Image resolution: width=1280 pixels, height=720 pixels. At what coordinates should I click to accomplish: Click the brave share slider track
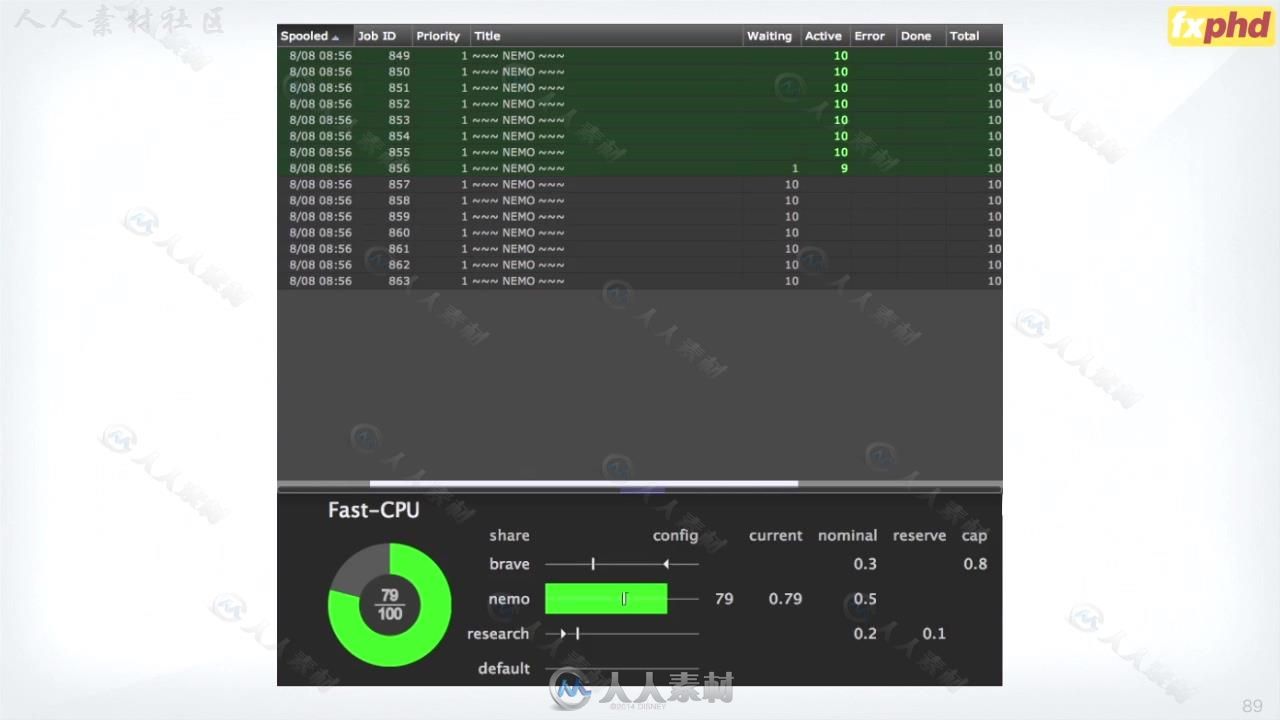click(622, 564)
